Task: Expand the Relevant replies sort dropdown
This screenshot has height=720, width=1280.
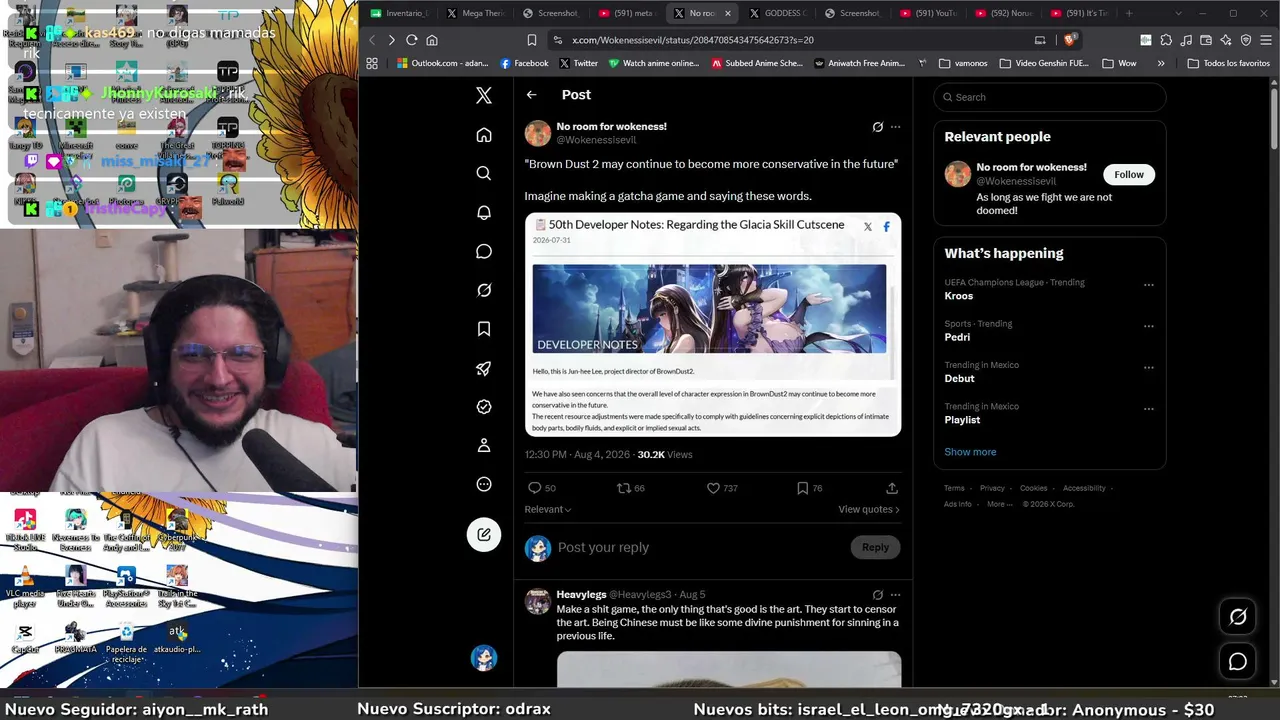Action: pyautogui.click(x=548, y=509)
